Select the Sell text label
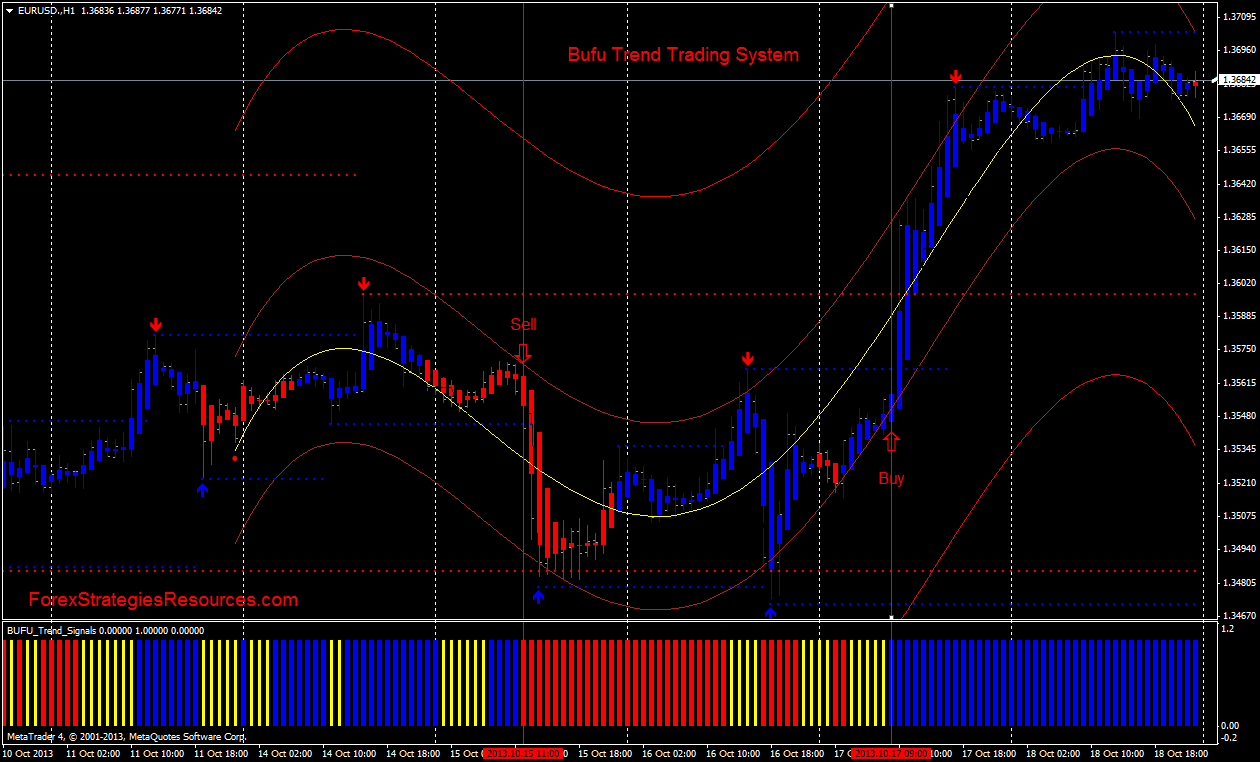This screenshot has width=1260, height=762. tap(523, 324)
